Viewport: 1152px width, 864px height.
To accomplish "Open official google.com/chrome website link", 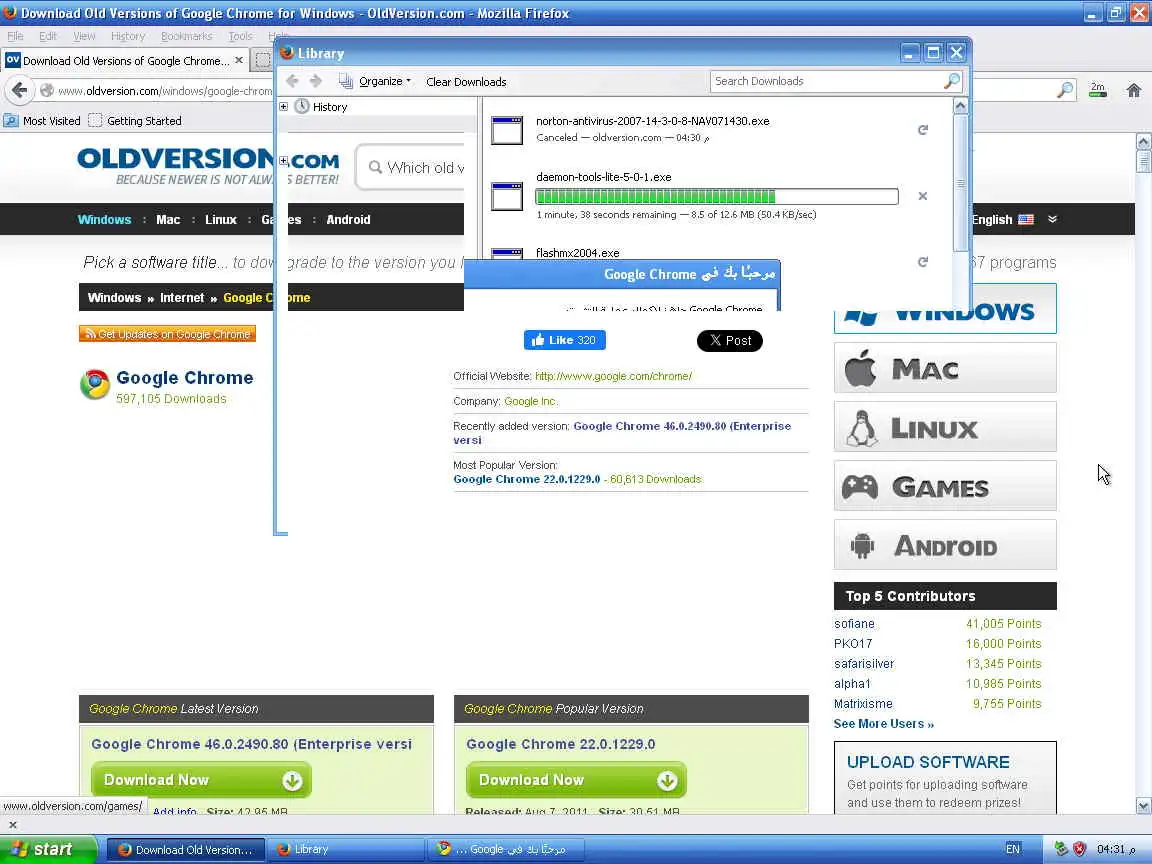I will point(613,376).
